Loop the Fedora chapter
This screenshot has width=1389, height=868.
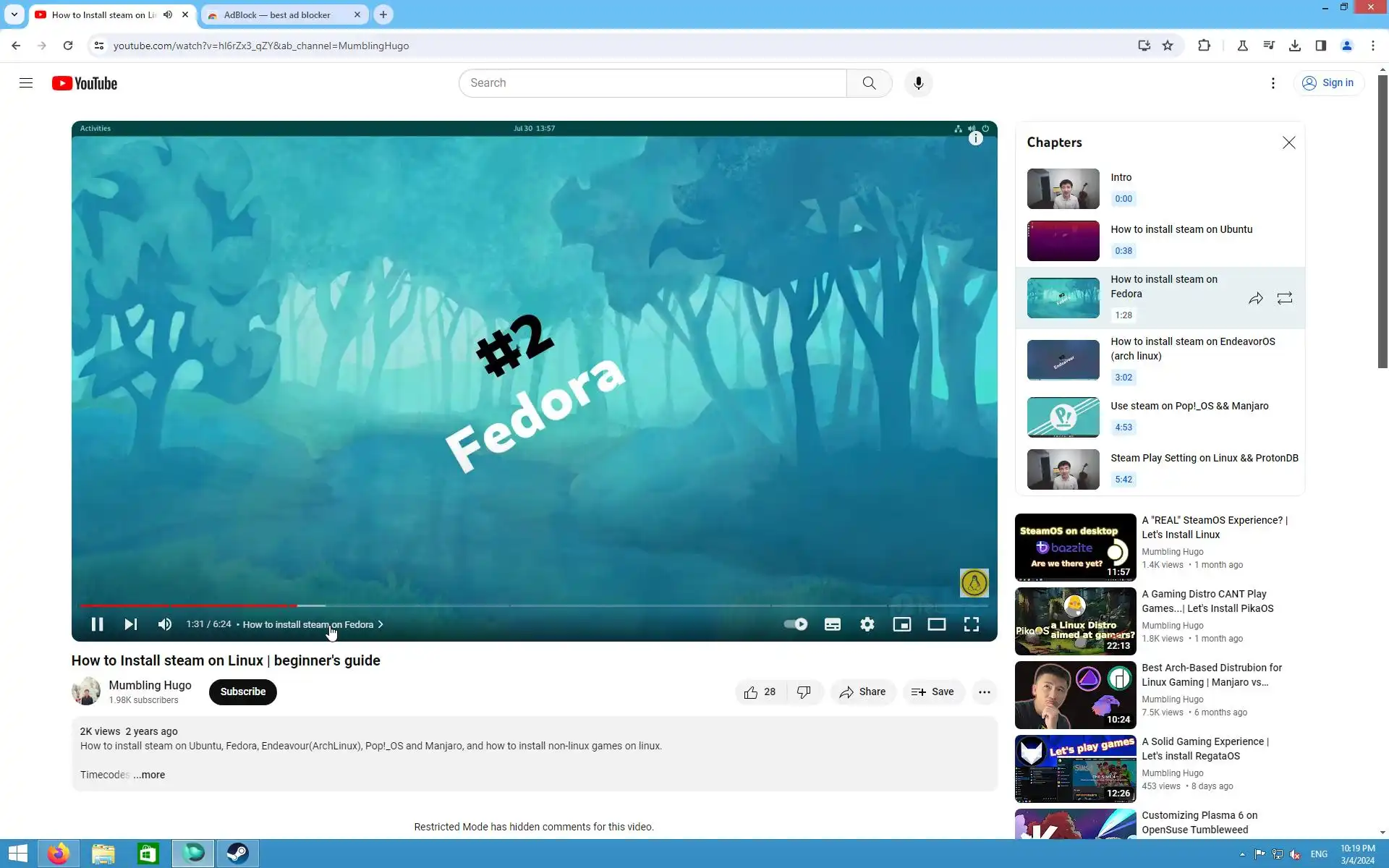[x=1284, y=298]
